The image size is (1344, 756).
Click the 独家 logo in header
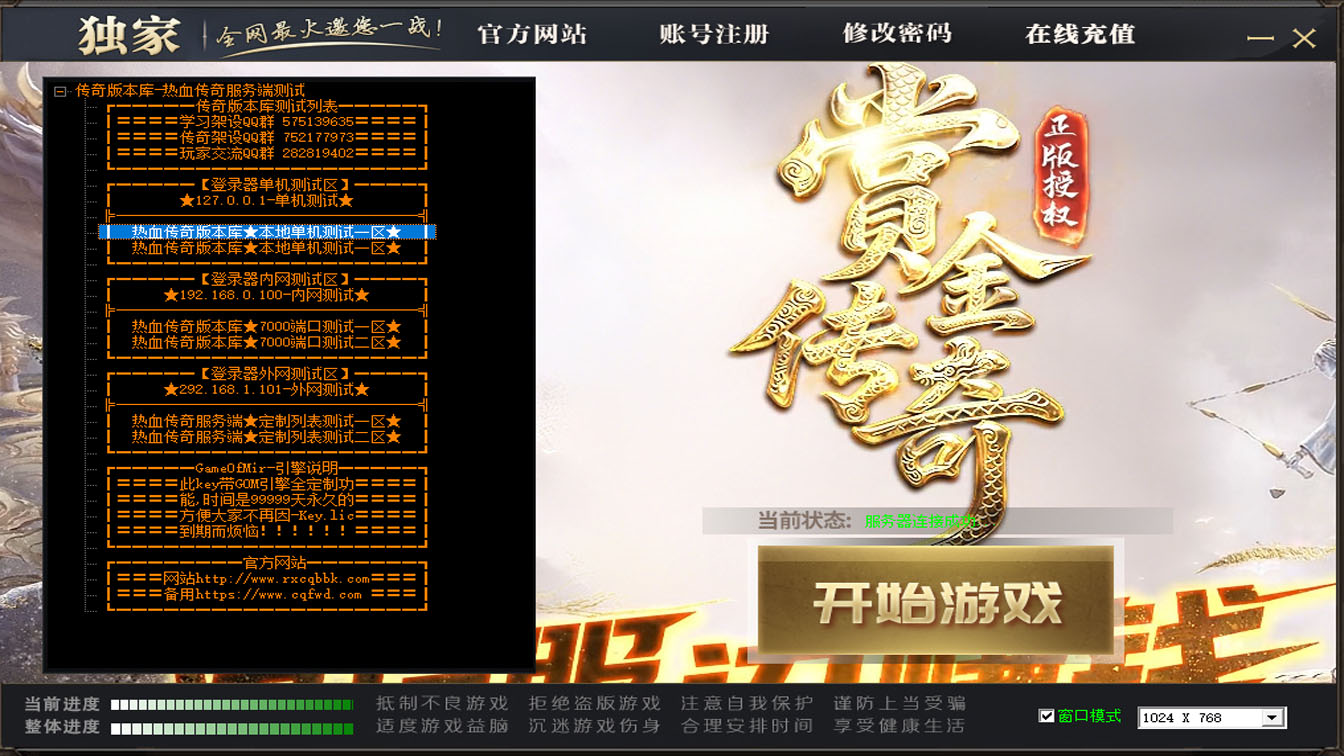coord(129,36)
